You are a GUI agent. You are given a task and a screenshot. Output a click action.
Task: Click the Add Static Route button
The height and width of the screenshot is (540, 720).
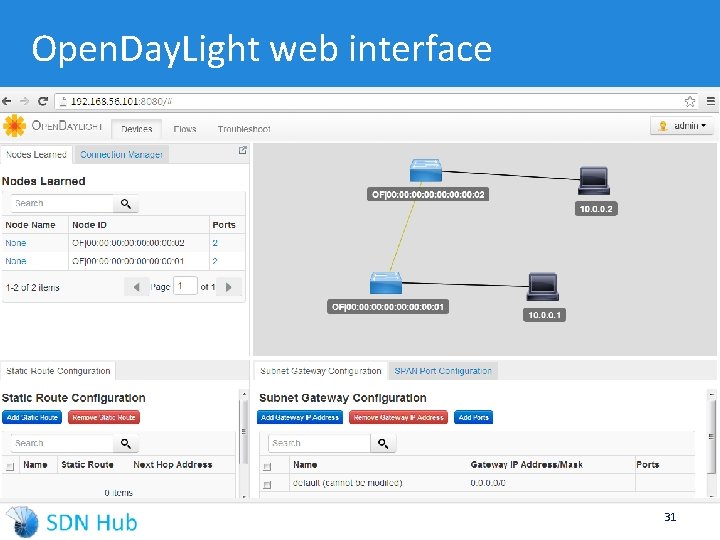point(32,417)
